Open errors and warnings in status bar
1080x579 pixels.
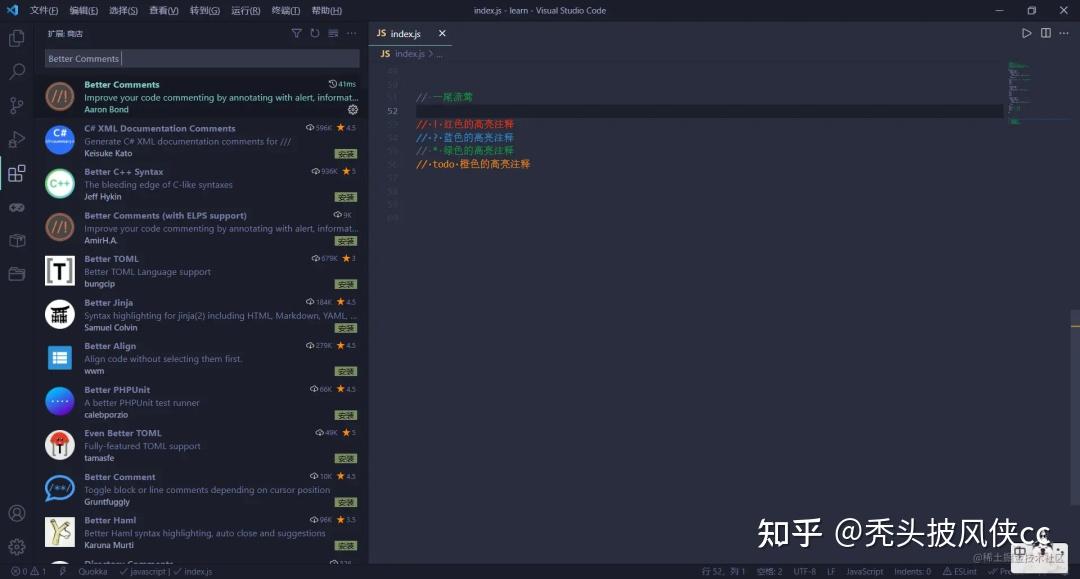click(x=28, y=571)
